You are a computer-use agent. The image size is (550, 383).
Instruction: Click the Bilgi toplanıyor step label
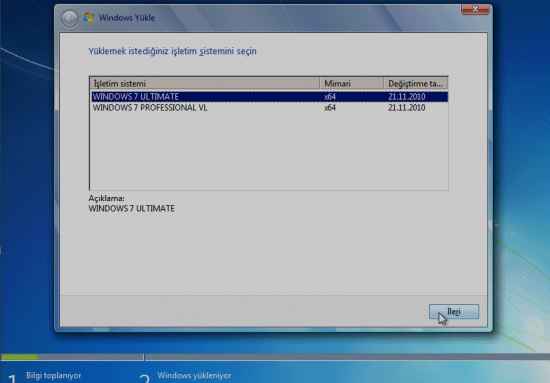pos(53,375)
